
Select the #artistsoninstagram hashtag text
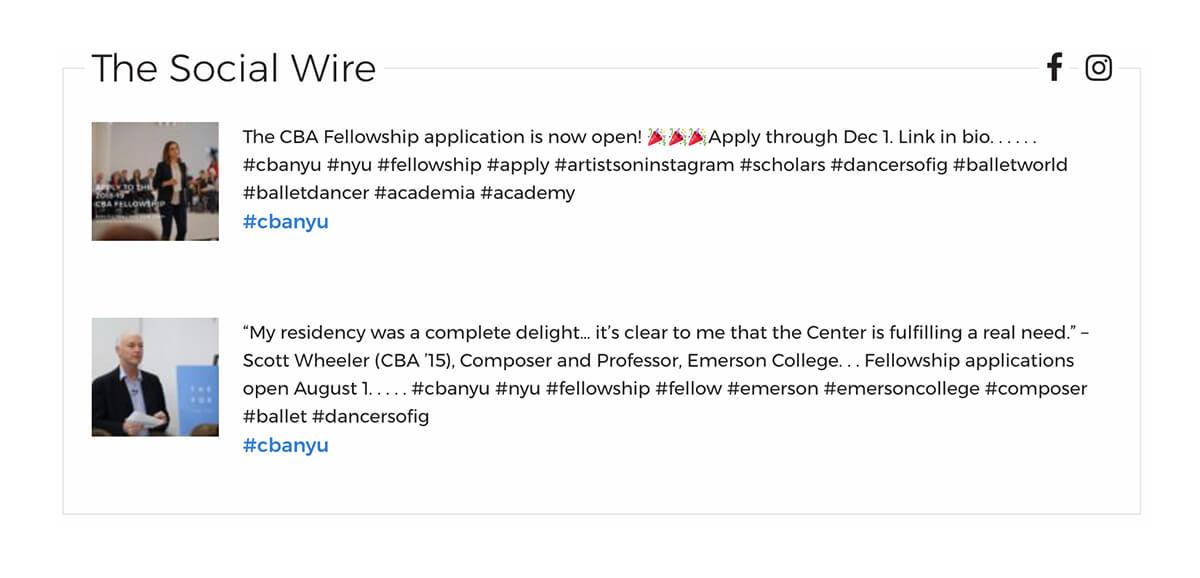pyautogui.click(x=644, y=165)
